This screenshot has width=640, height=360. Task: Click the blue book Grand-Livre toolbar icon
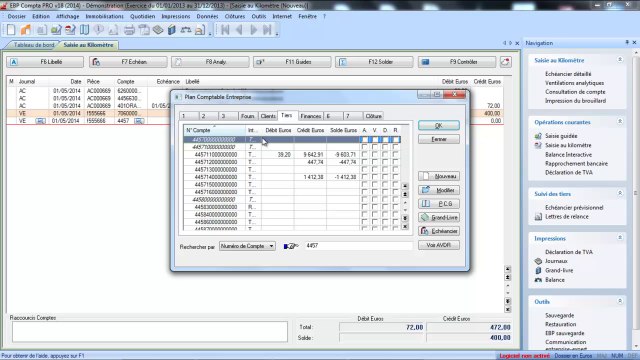[x=172, y=30]
